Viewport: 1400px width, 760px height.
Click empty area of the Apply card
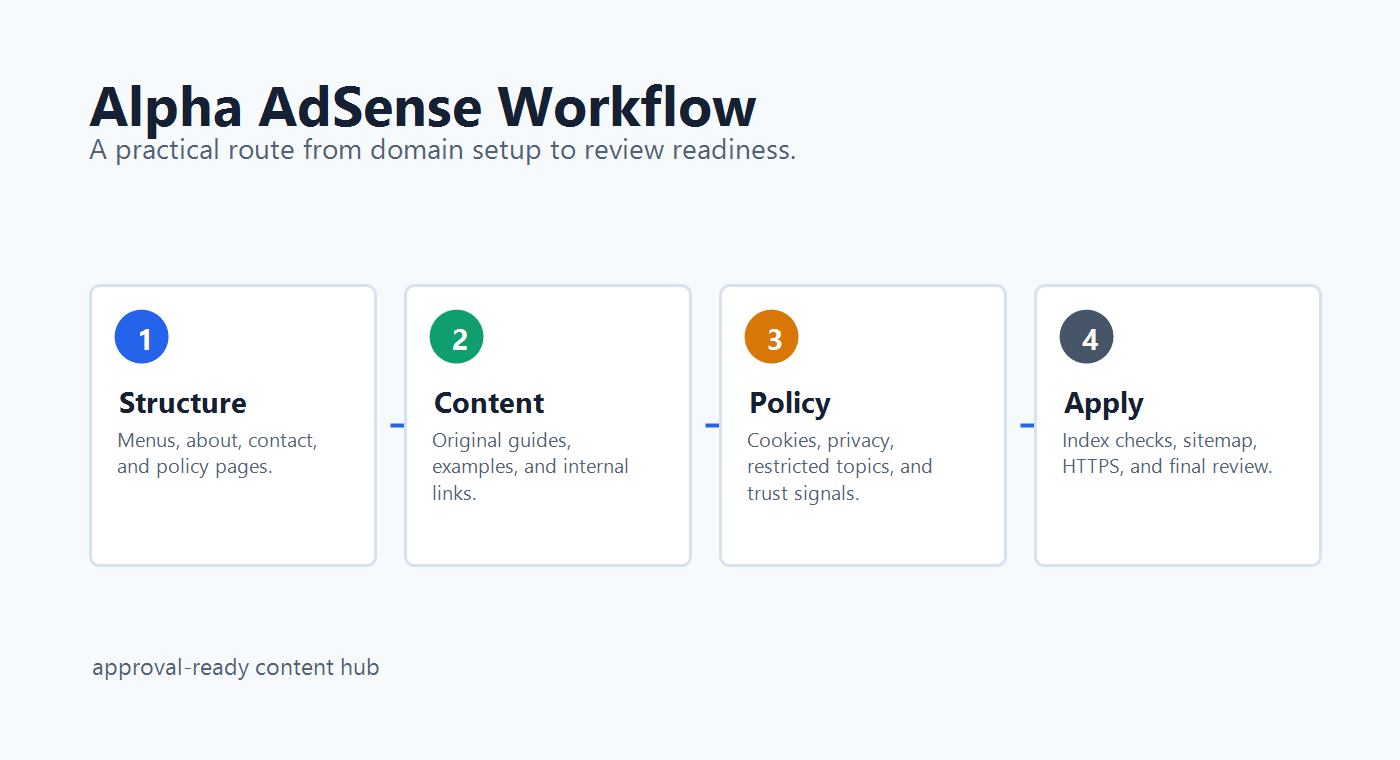click(x=1177, y=525)
